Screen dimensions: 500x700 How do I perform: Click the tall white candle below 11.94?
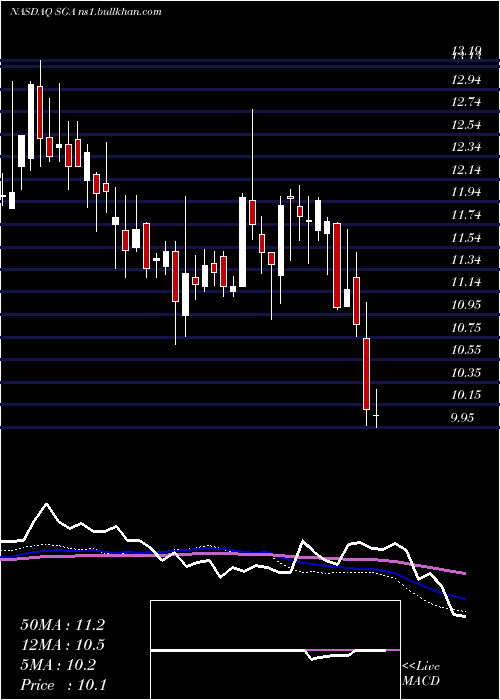point(242,242)
